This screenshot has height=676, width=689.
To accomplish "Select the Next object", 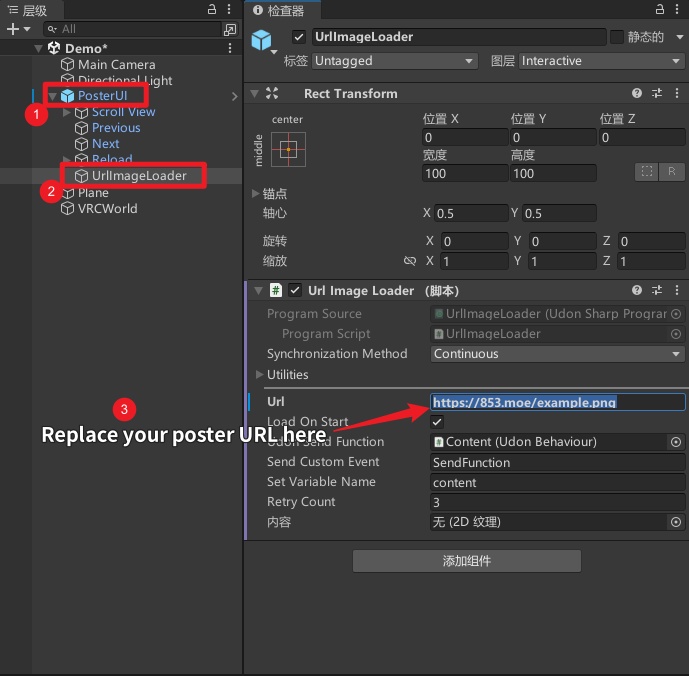I will coord(105,144).
